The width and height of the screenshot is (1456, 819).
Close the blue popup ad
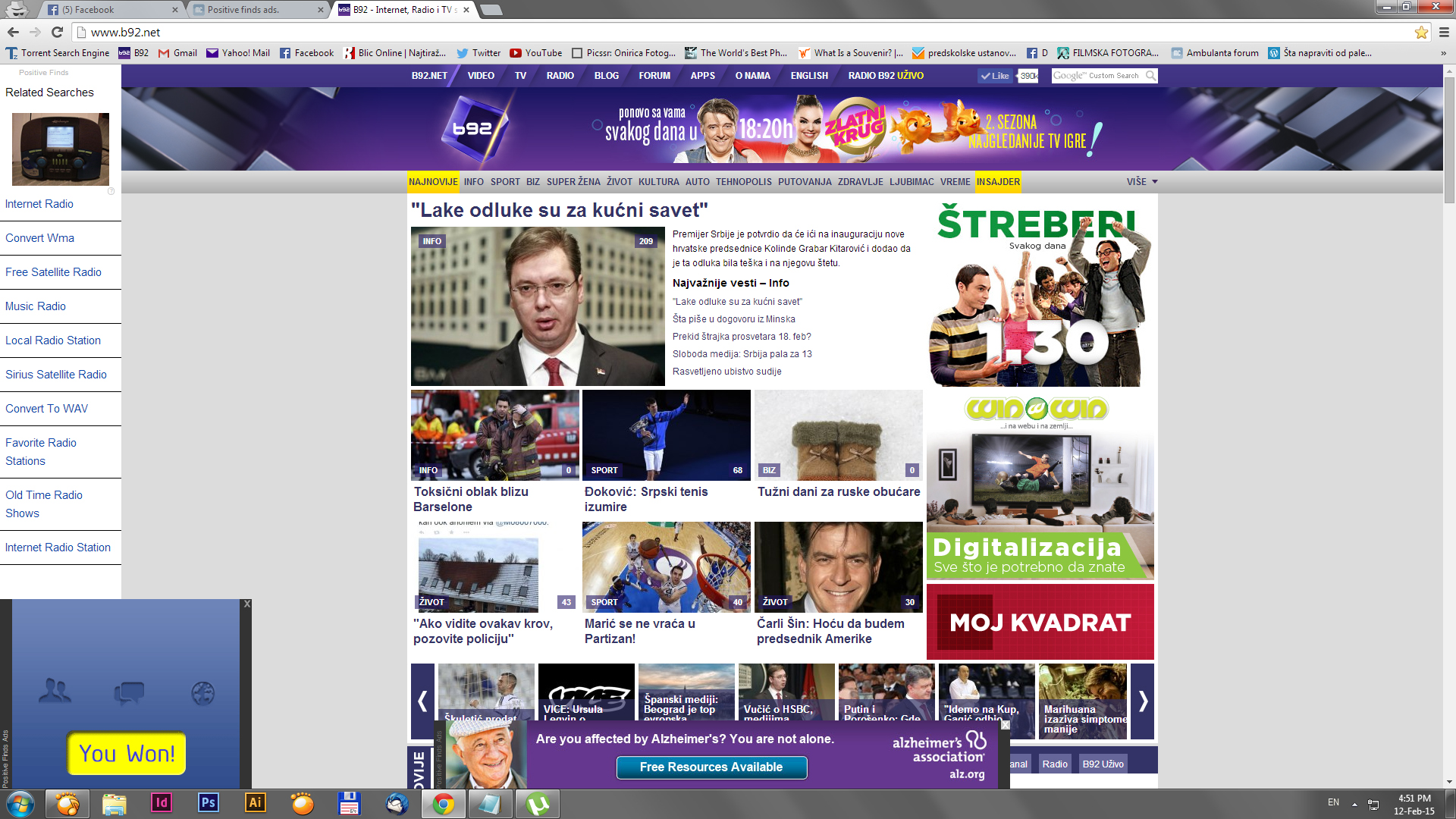pyautogui.click(x=246, y=604)
